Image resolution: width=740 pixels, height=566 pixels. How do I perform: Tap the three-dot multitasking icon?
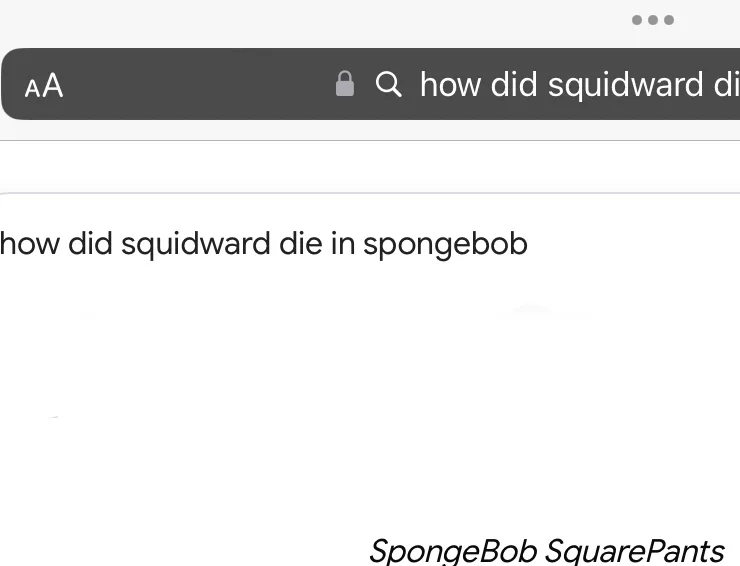[653, 20]
